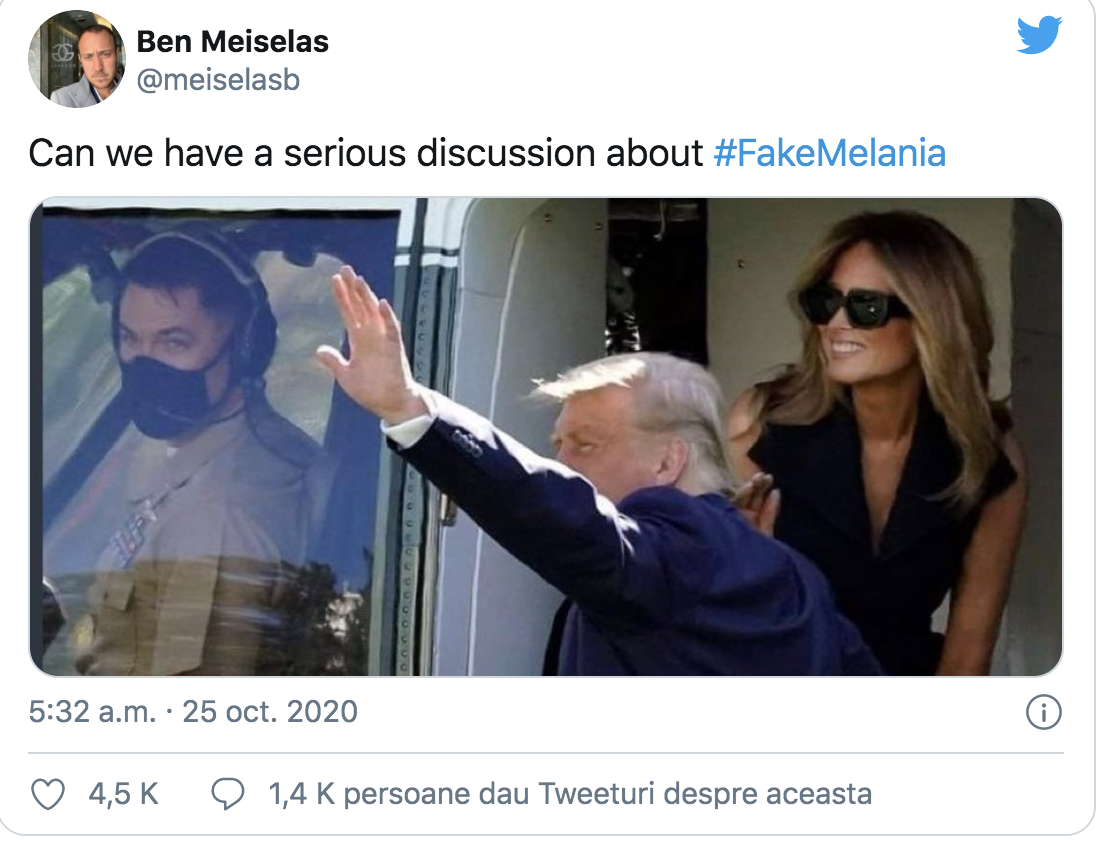Image resolution: width=1118 pixels, height=850 pixels.
Task: Open the @meiselasb handle link
Action: pos(217,80)
